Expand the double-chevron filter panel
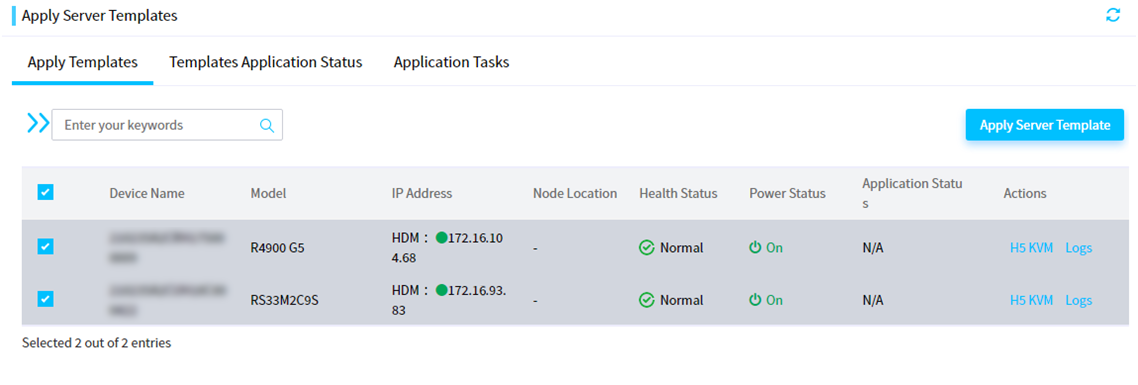Viewport: 1138px width, 385px height. pos(38,124)
